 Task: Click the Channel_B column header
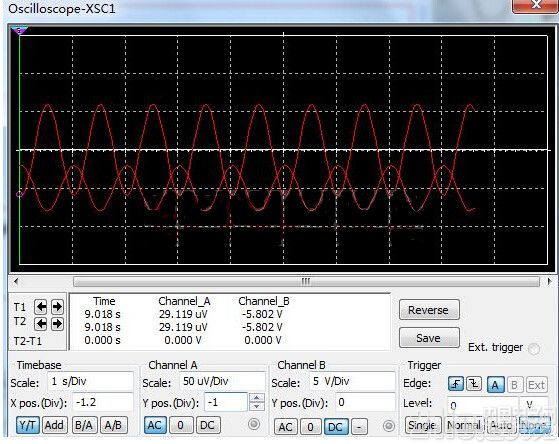[x=264, y=301]
